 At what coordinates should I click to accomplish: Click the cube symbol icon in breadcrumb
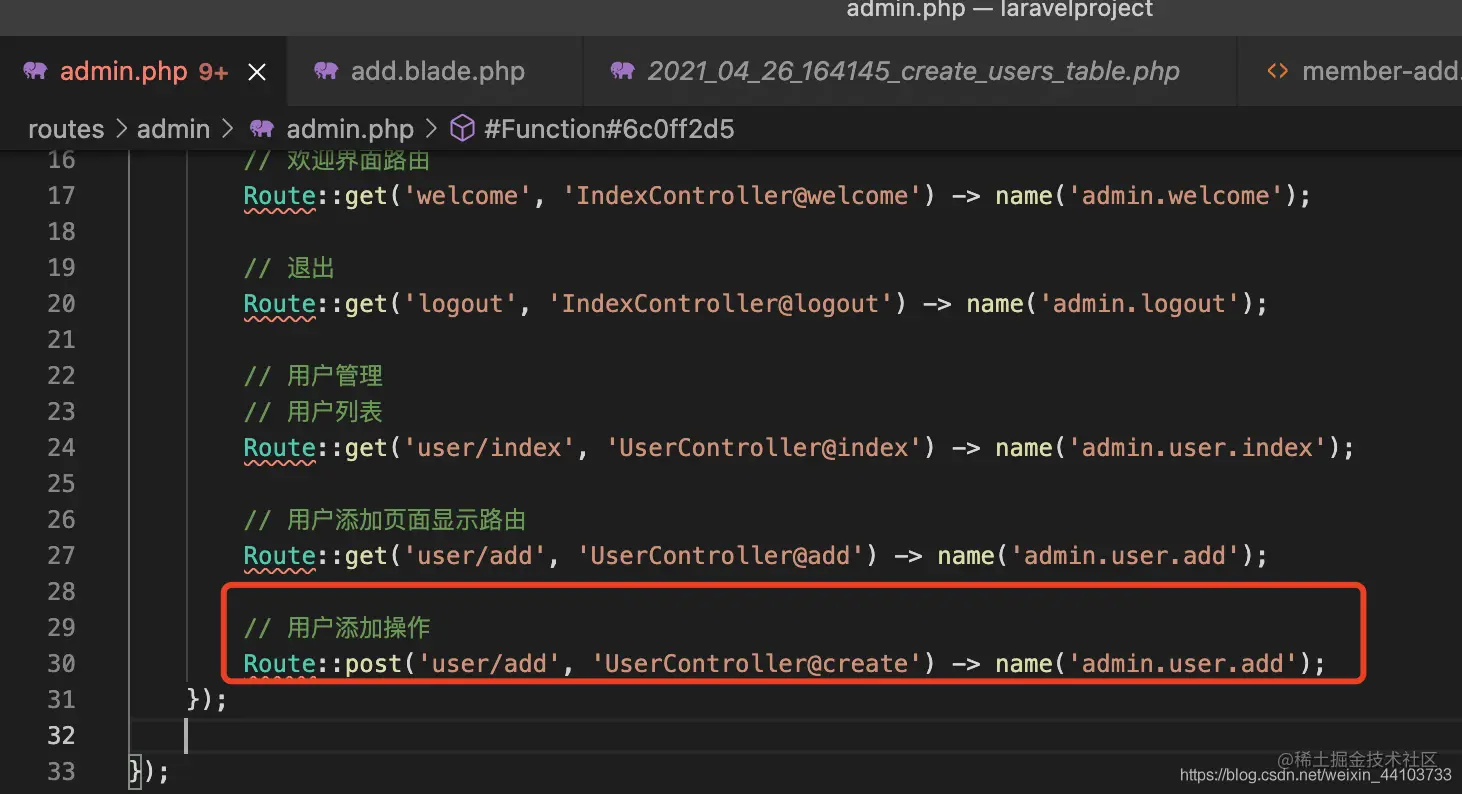(462, 129)
